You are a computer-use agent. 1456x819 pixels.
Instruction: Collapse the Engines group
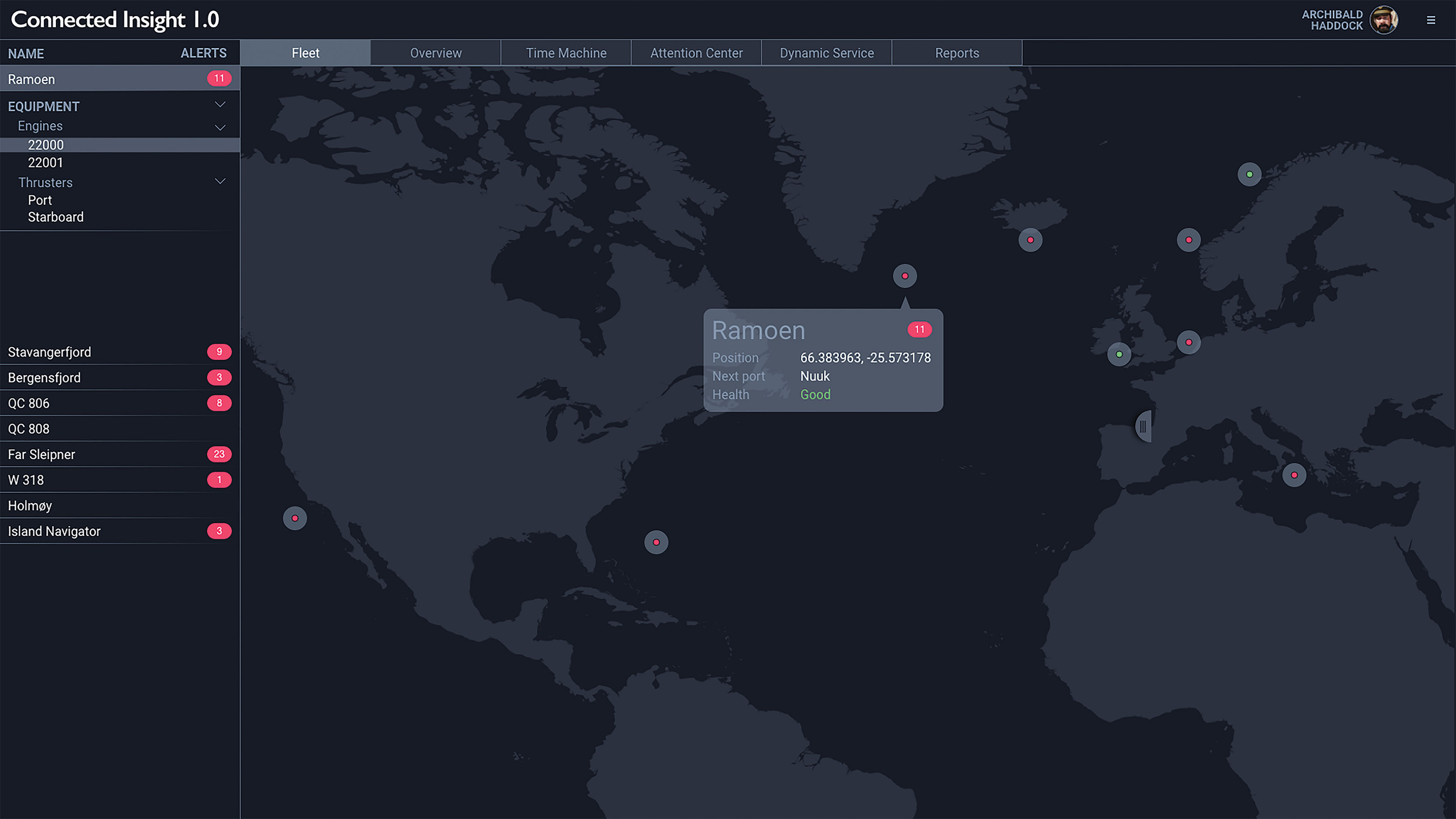[220, 127]
